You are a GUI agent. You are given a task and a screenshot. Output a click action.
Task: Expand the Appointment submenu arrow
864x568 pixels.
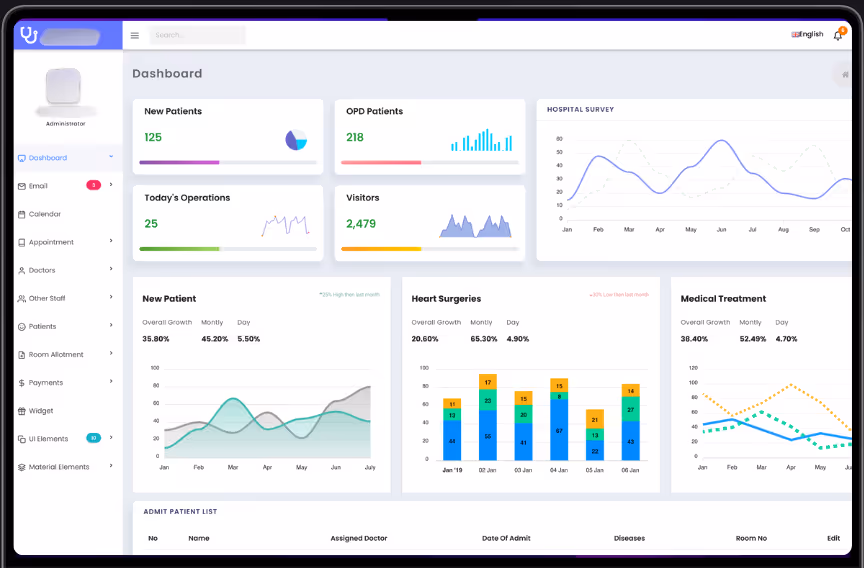(x=111, y=242)
